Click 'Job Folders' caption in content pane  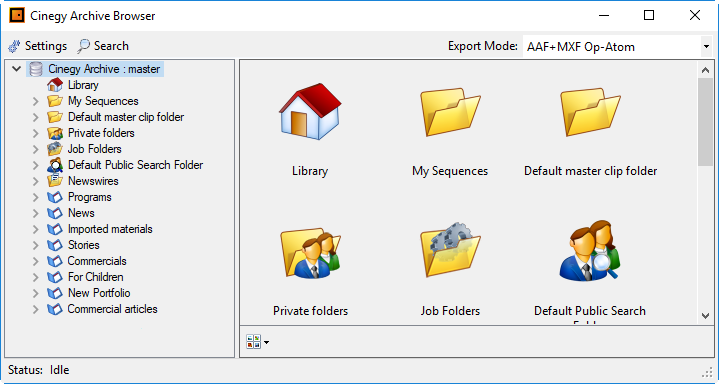450,311
